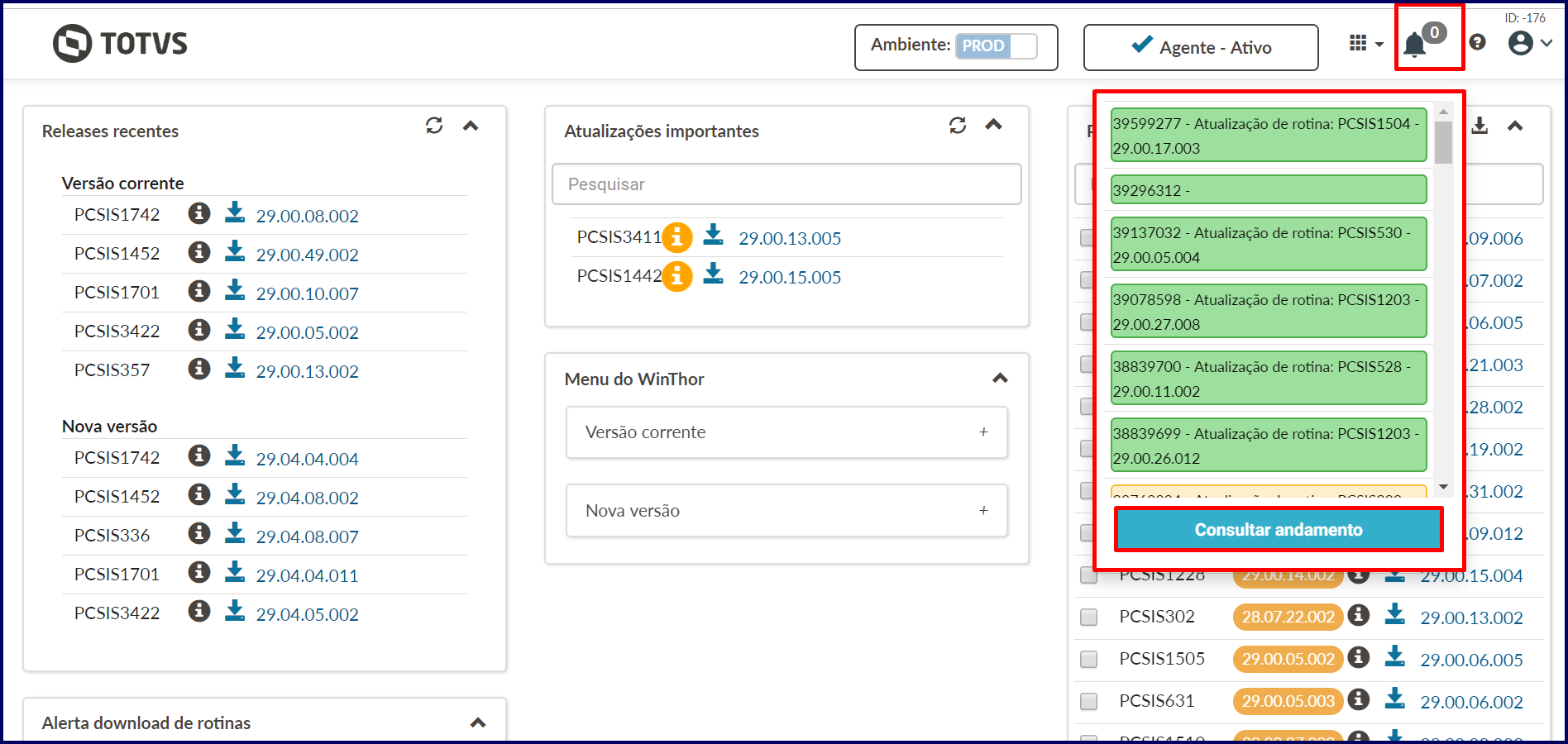Expand Versão corrente in Menu do WinThor
Image resolution: width=1568 pixels, height=744 pixels.
(x=786, y=432)
